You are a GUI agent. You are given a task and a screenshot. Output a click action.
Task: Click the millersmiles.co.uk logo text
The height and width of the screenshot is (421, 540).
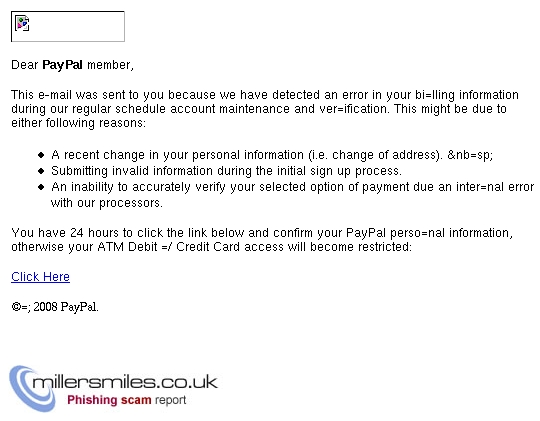(x=125, y=382)
